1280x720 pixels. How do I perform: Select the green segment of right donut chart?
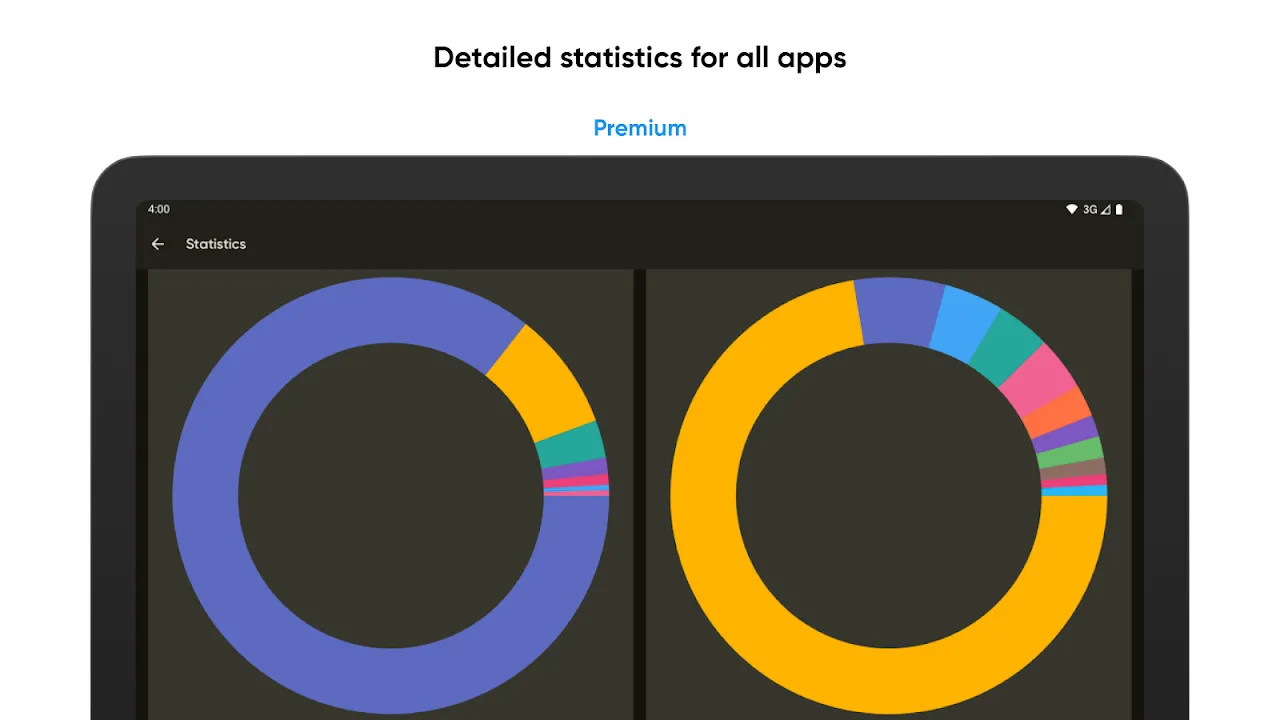coord(1070,454)
